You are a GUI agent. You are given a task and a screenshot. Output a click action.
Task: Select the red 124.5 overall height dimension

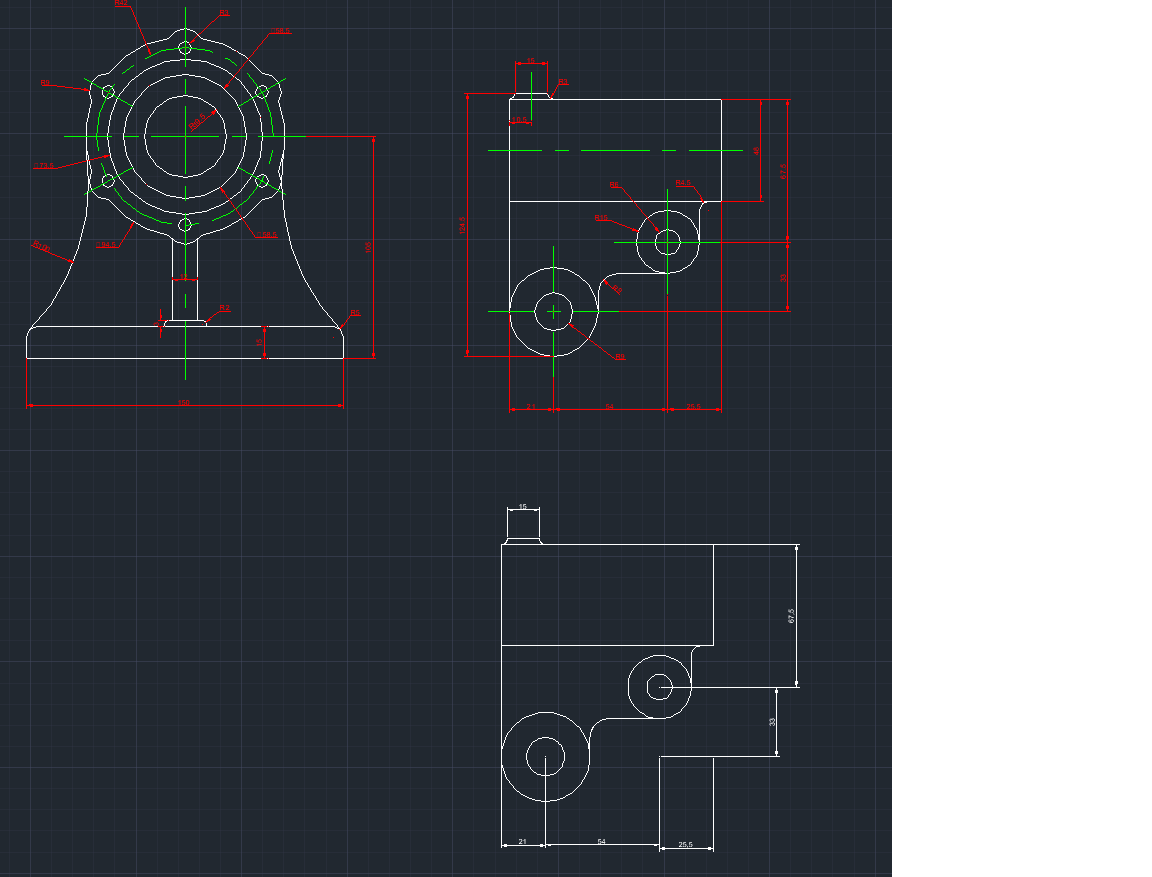462,225
